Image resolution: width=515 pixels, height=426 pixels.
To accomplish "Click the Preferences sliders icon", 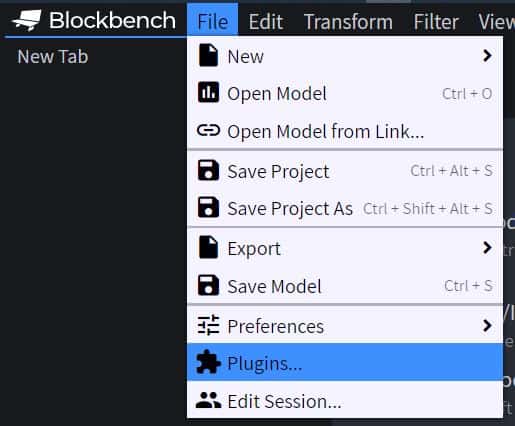I will pyautogui.click(x=208, y=325).
